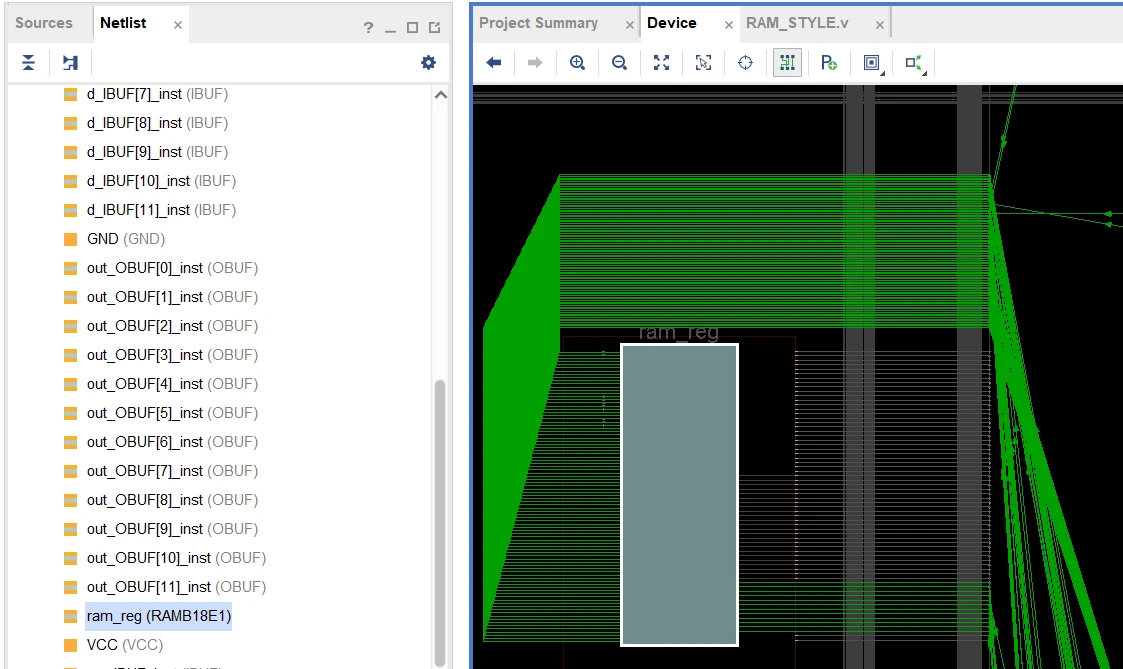Screen dimensions: 1123x669
Task: Go to next view with forward arrow
Action: click(535, 62)
